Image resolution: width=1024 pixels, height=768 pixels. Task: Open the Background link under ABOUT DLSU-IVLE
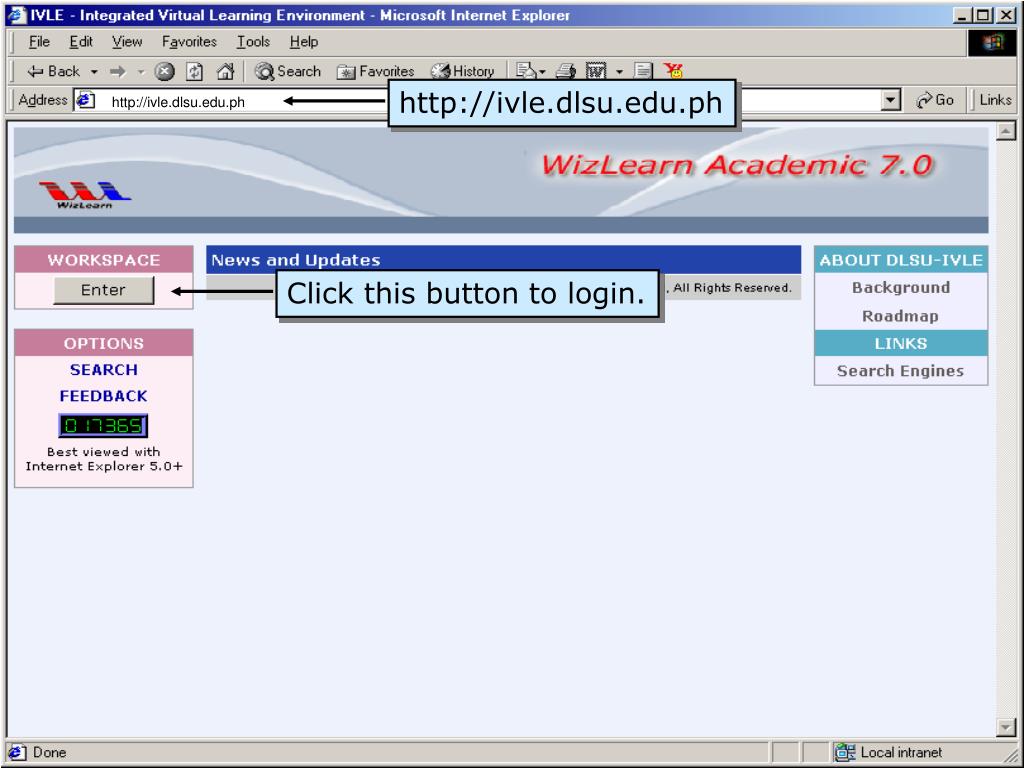point(901,287)
